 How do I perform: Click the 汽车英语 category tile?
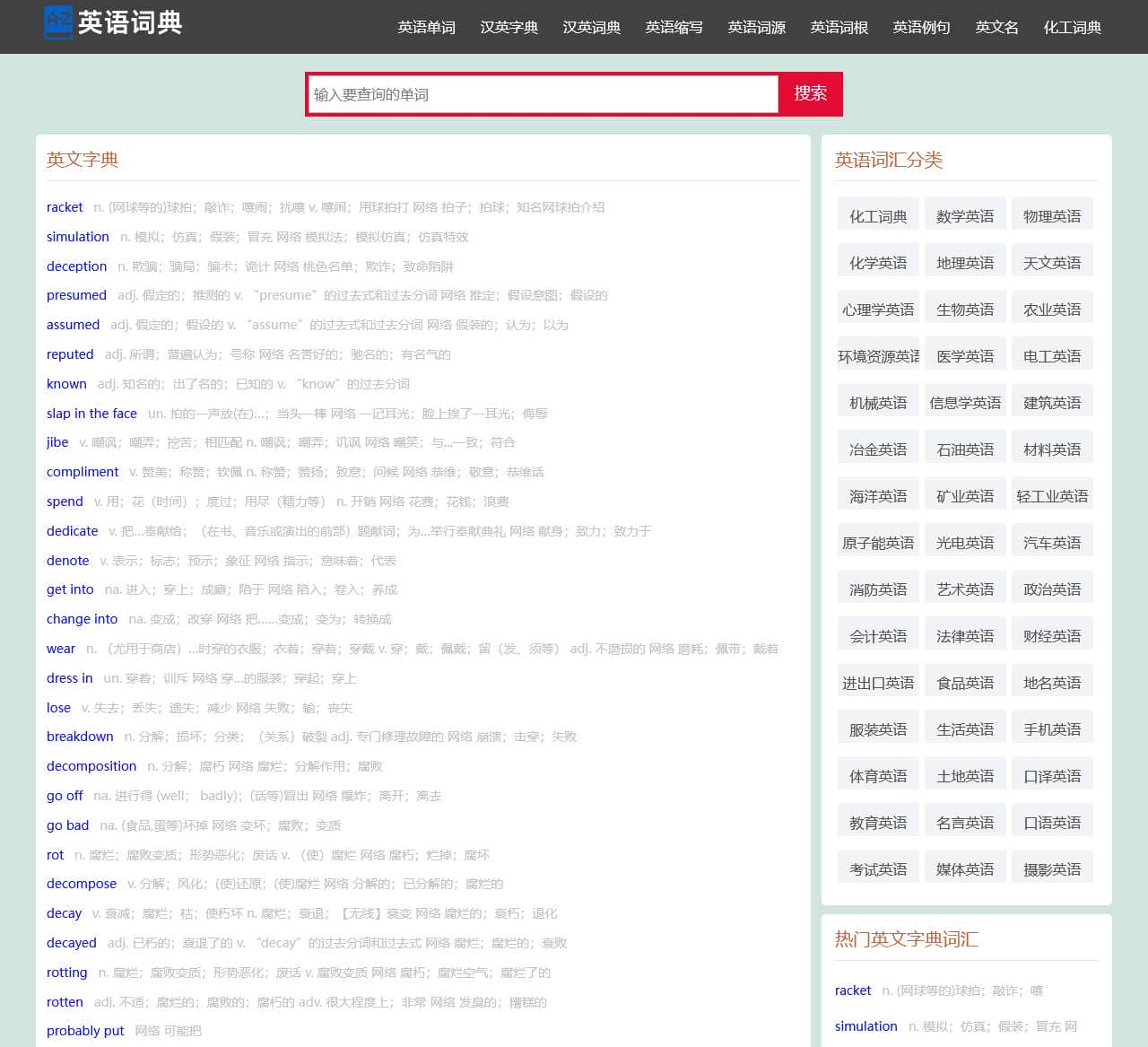tap(1052, 543)
